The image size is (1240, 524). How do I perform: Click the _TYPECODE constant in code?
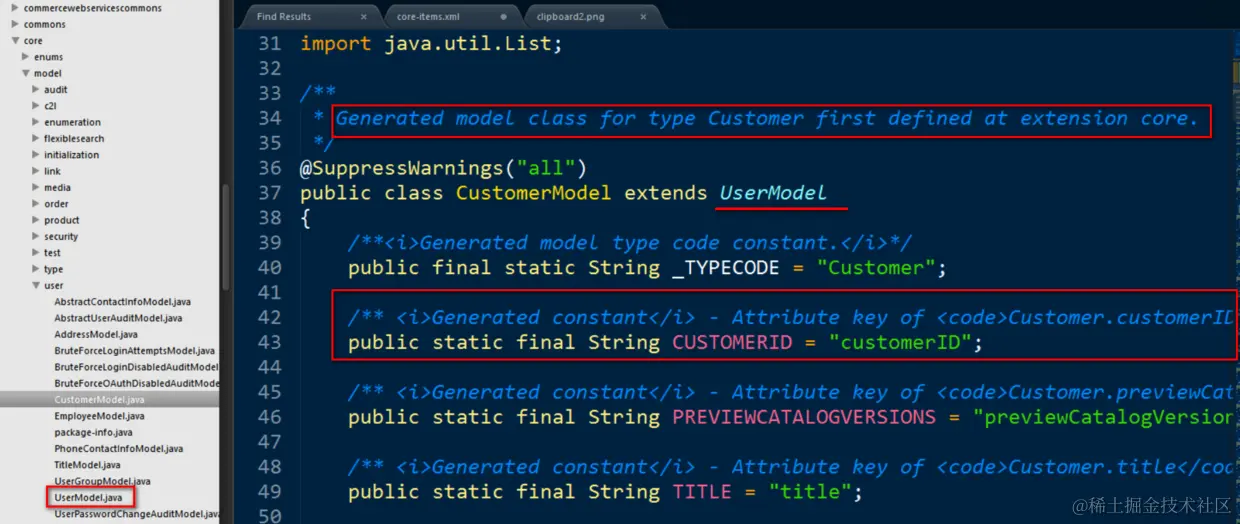coord(726,268)
